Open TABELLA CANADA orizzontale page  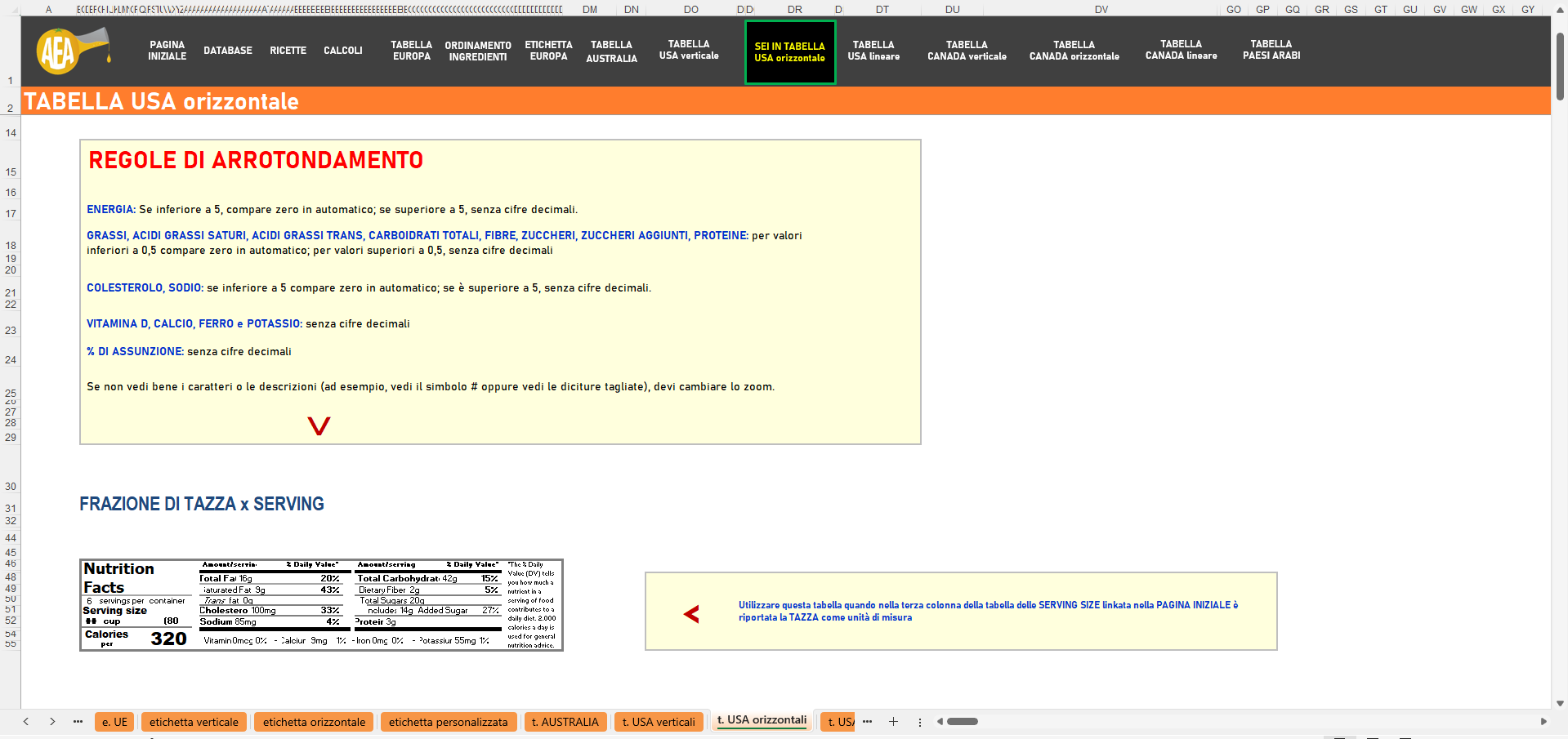coord(1074,51)
